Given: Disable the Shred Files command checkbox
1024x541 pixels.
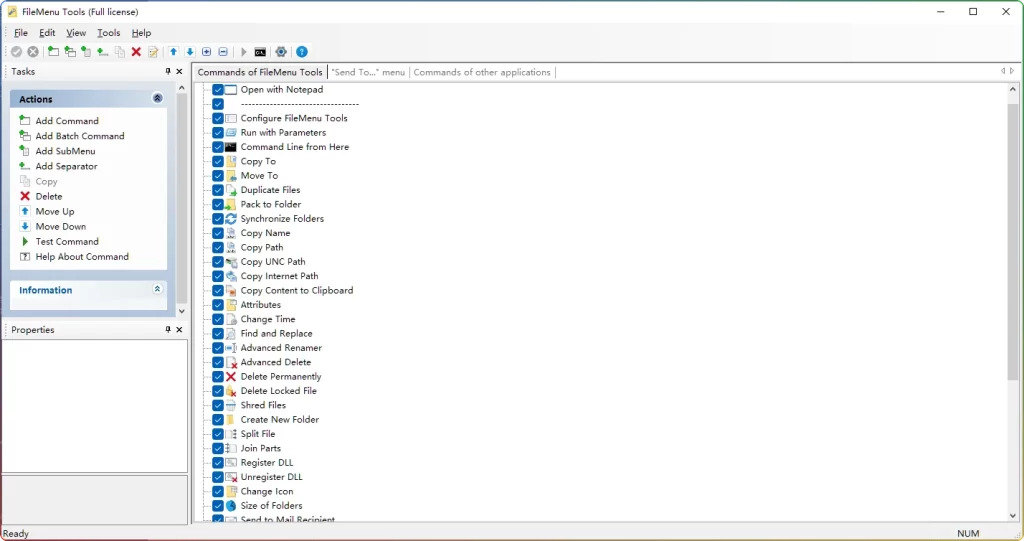Looking at the screenshot, I should [x=218, y=406].
